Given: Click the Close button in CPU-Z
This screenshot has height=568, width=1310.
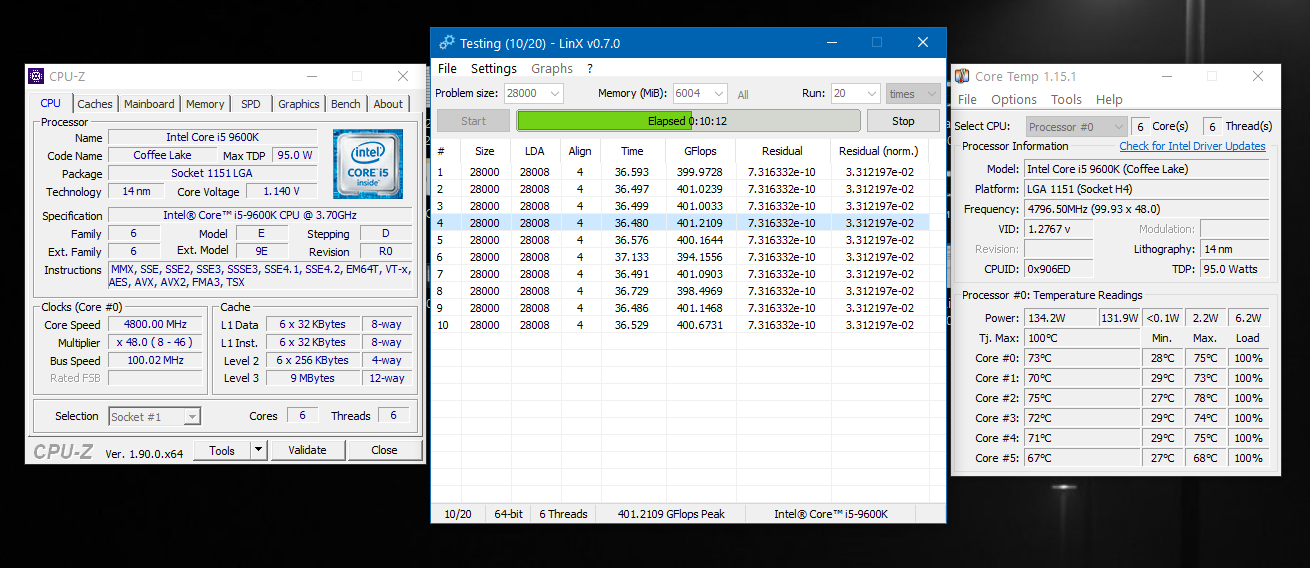Looking at the screenshot, I should click(x=384, y=451).
